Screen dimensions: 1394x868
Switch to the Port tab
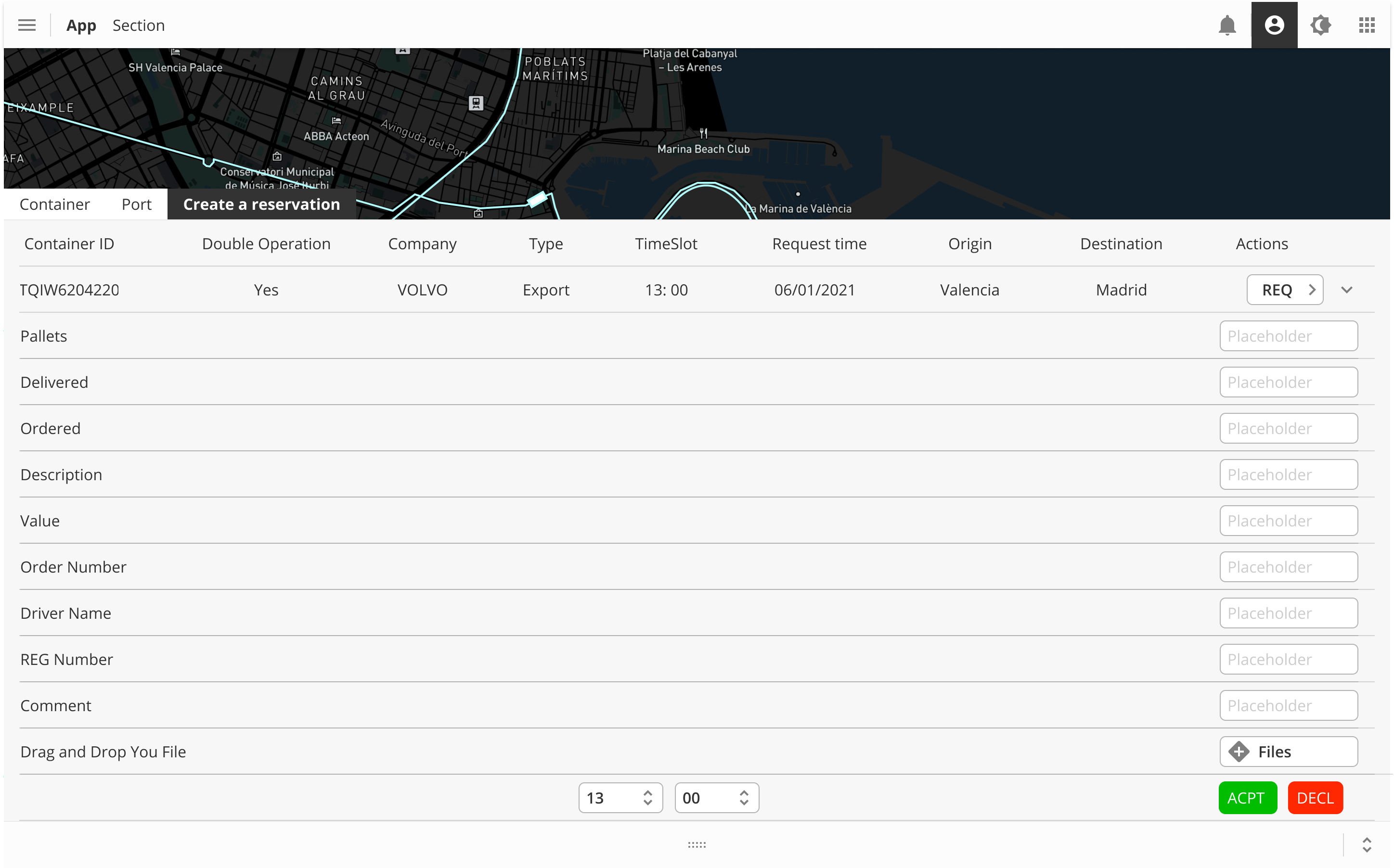(x=136, y=204)
